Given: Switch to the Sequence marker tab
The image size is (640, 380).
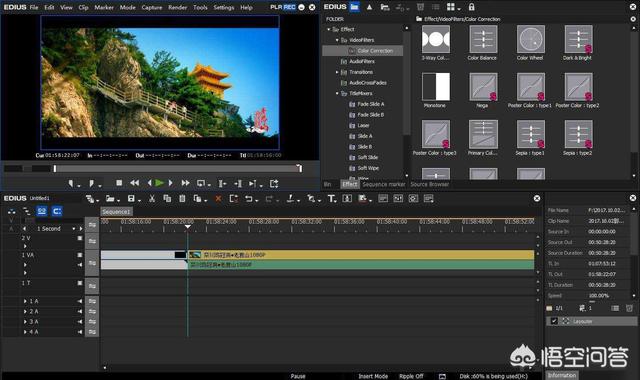Looking at the screenshot, I should click(384, 184).
